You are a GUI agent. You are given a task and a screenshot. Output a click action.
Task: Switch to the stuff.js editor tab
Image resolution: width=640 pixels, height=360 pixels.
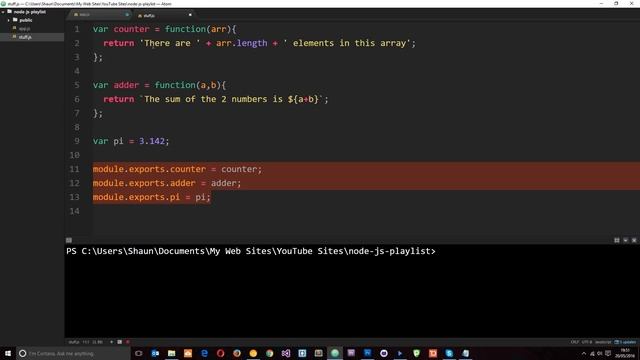[x=163, y=15]
